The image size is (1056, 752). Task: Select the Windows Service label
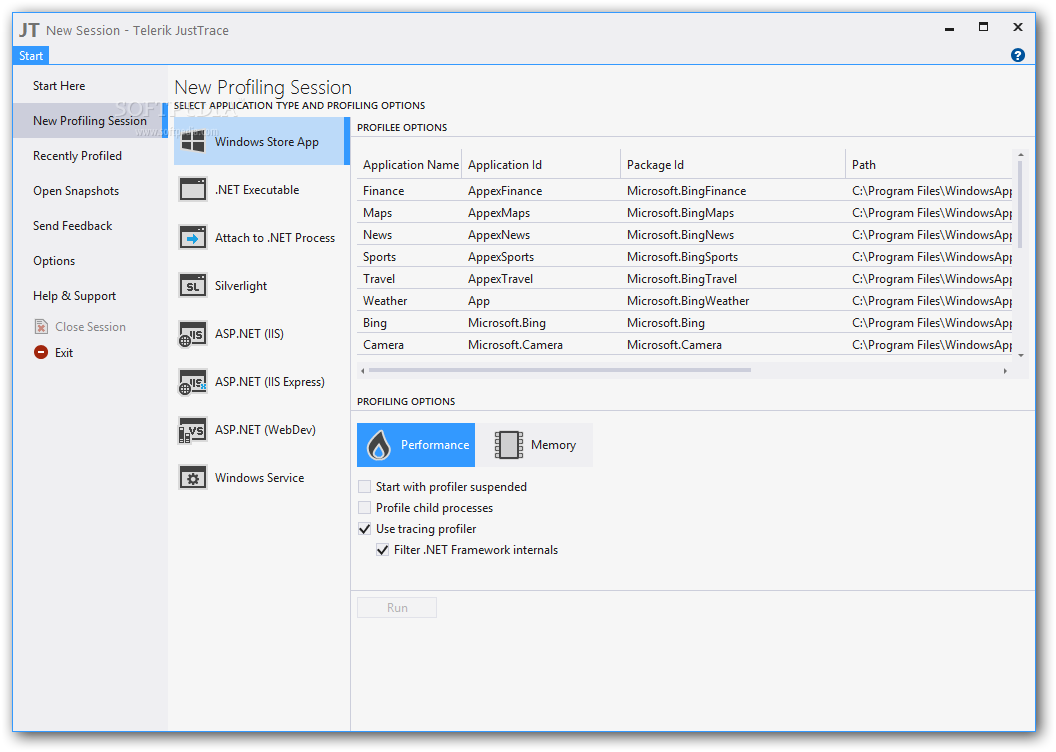coord(259,478)
